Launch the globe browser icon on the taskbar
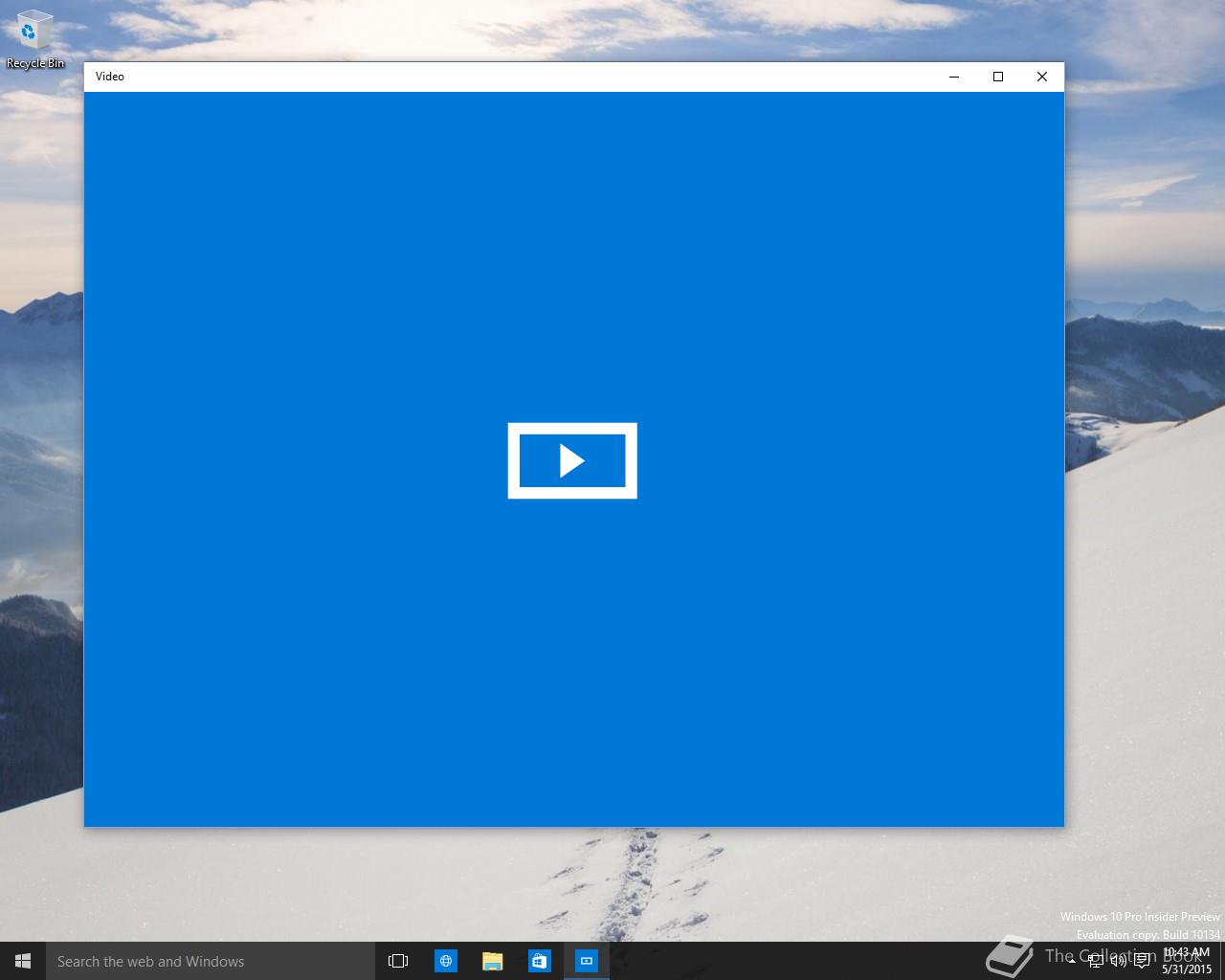The width and height of the screenshot is (1225, 980). click(446, 961)
